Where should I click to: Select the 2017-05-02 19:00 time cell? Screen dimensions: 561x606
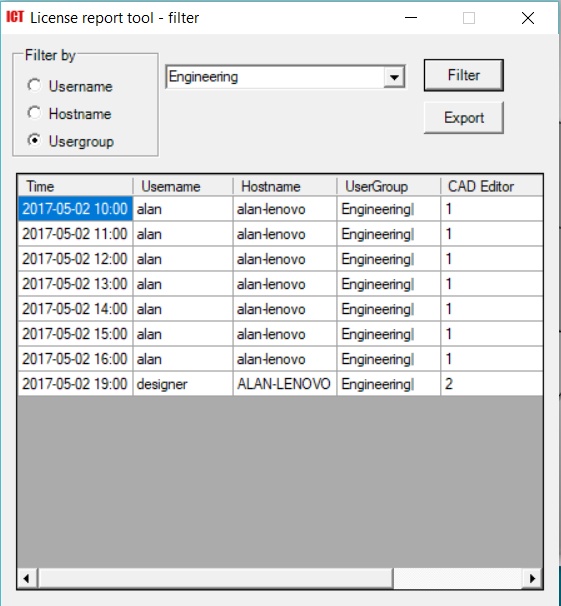[75, 384]
